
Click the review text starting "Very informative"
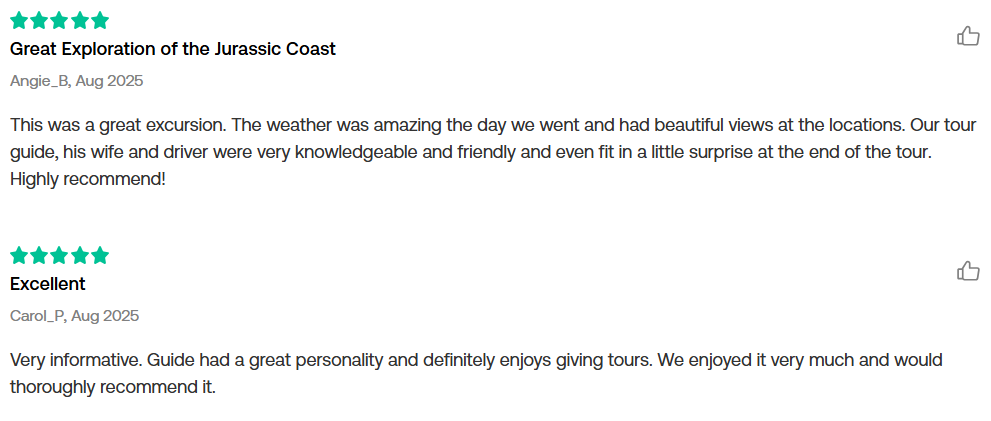pos(477,374)
